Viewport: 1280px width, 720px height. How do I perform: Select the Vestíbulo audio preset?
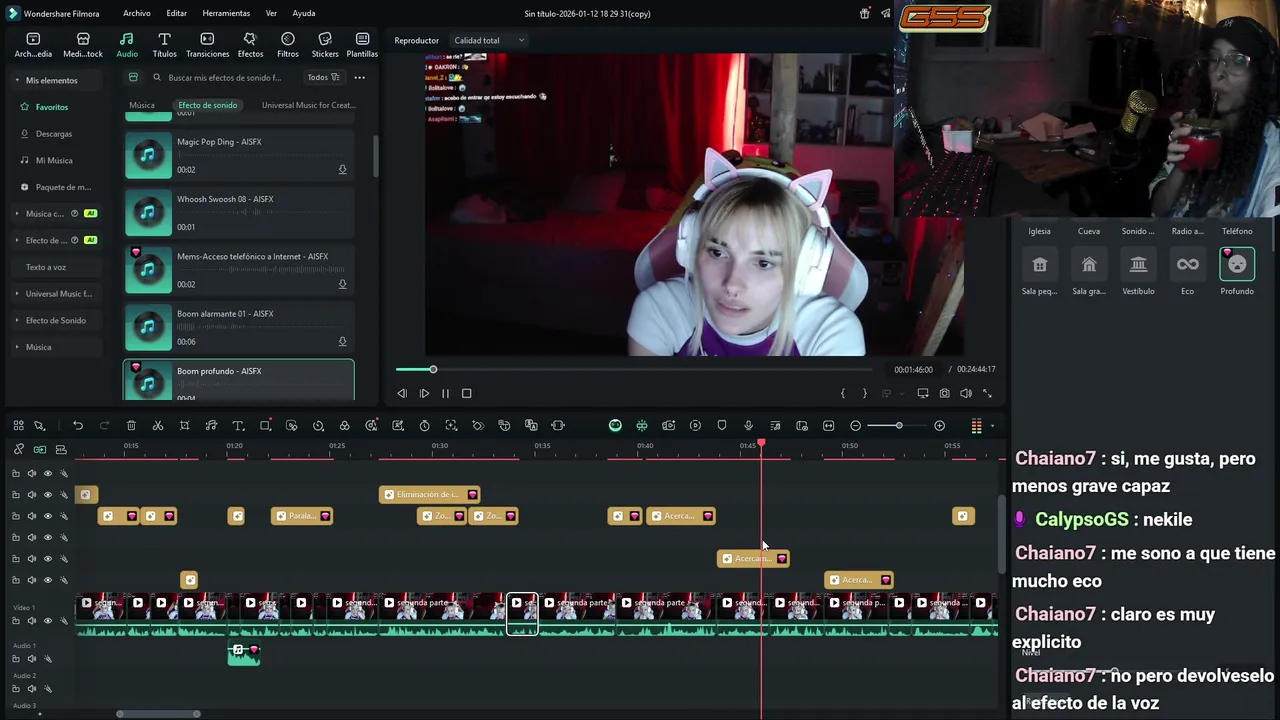[x=1138, y=264]
